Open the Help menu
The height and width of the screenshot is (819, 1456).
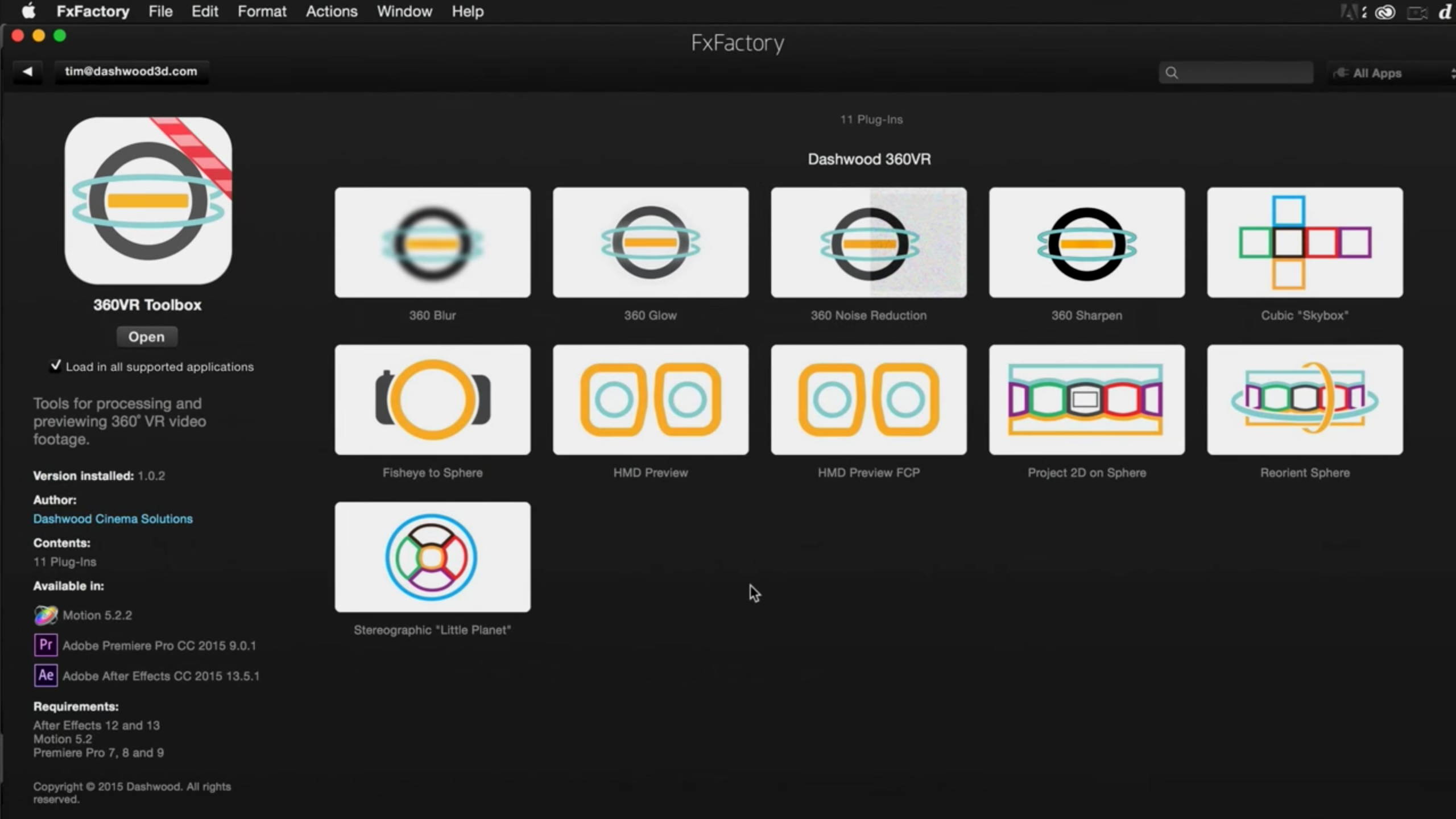[x=468, y=11]
